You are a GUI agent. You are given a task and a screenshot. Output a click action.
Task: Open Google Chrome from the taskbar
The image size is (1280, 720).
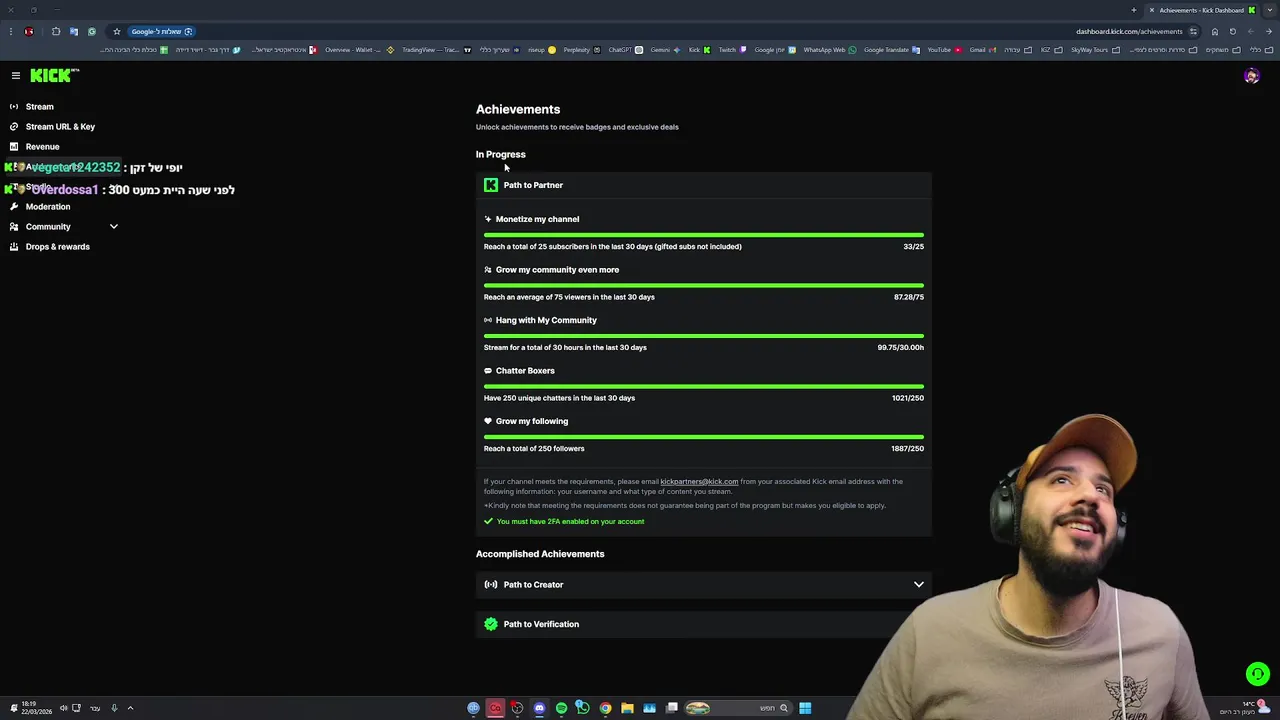(x=605, y=708)
